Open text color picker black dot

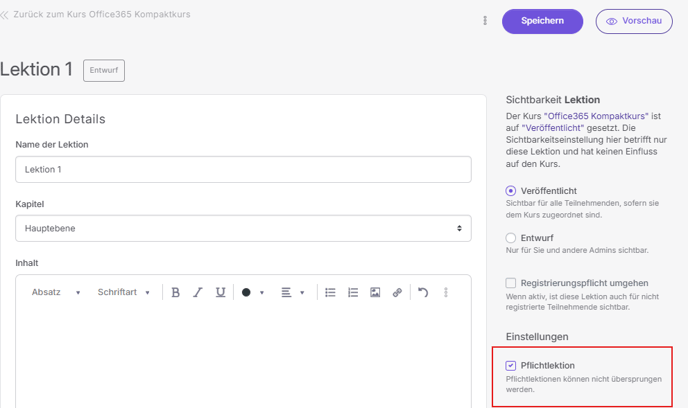coord(246,292)
